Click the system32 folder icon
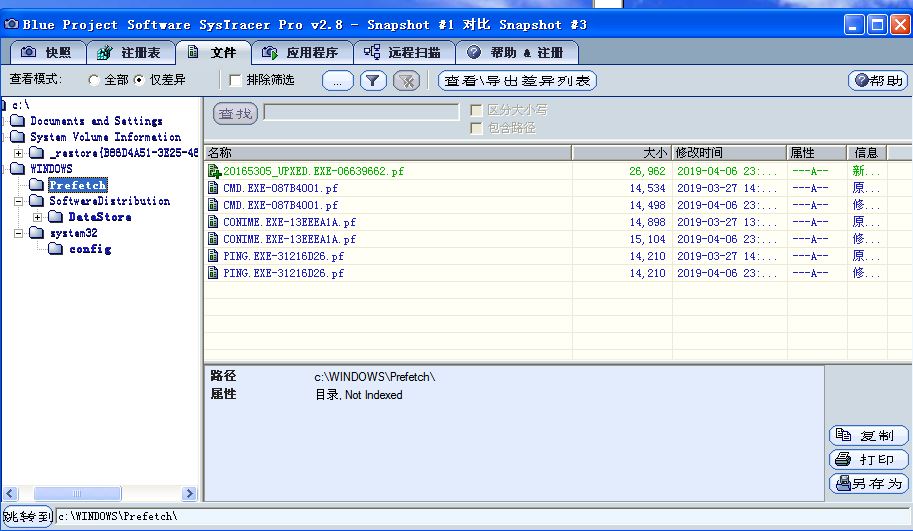Viewport: 913px width, 531px height. 37,233
